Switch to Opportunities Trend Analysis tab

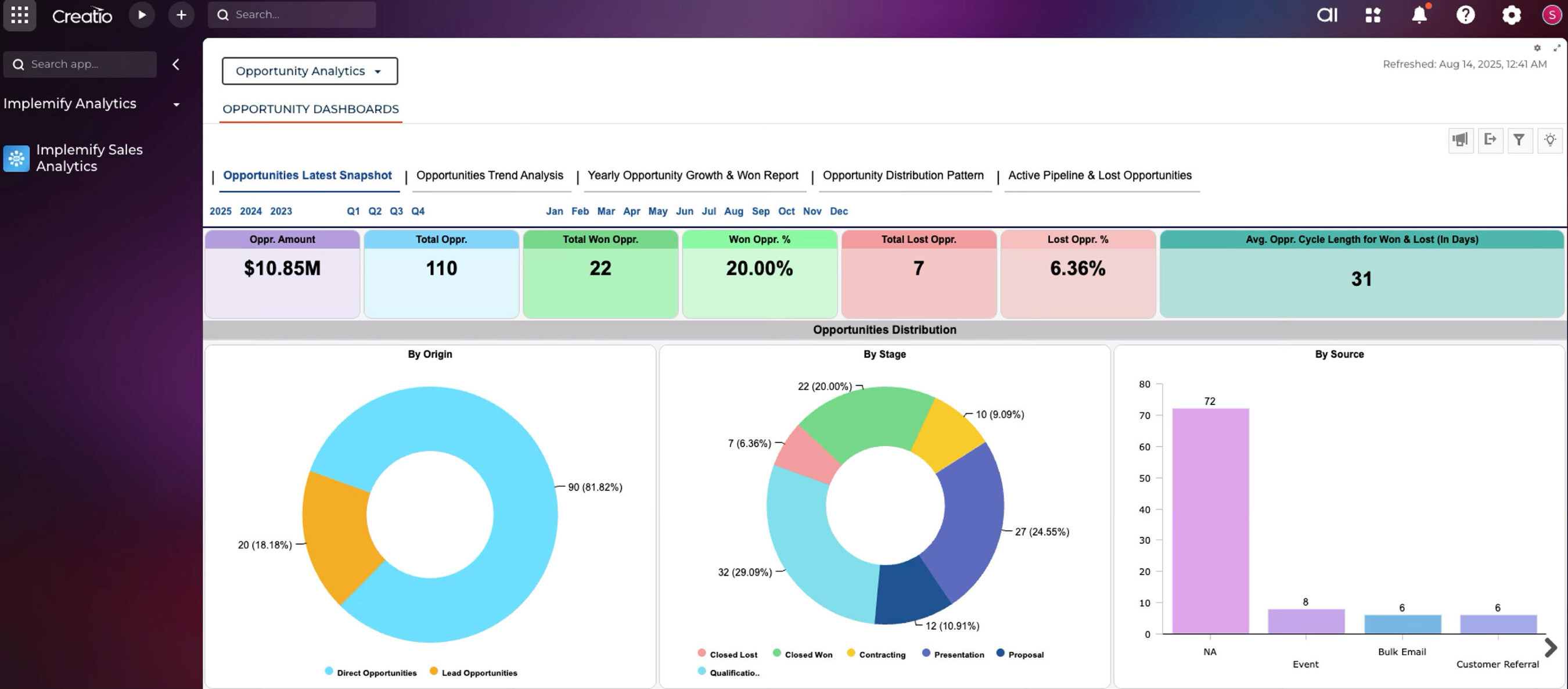pyautogui.click(x=490, y=175)
